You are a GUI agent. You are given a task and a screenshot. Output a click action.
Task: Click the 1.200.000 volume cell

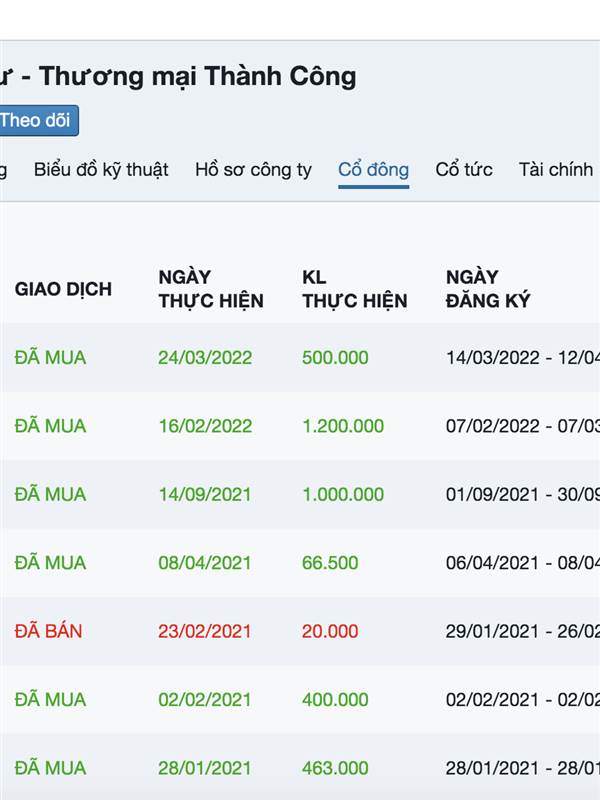pyautogui.click(x=343, y=426)
